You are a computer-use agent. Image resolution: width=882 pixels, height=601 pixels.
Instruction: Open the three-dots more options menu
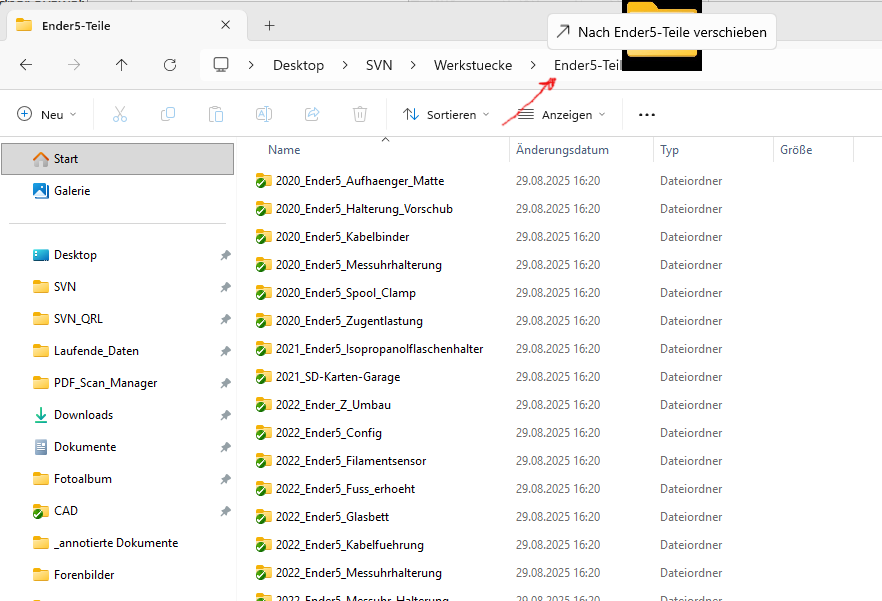(x=647, y=115)
